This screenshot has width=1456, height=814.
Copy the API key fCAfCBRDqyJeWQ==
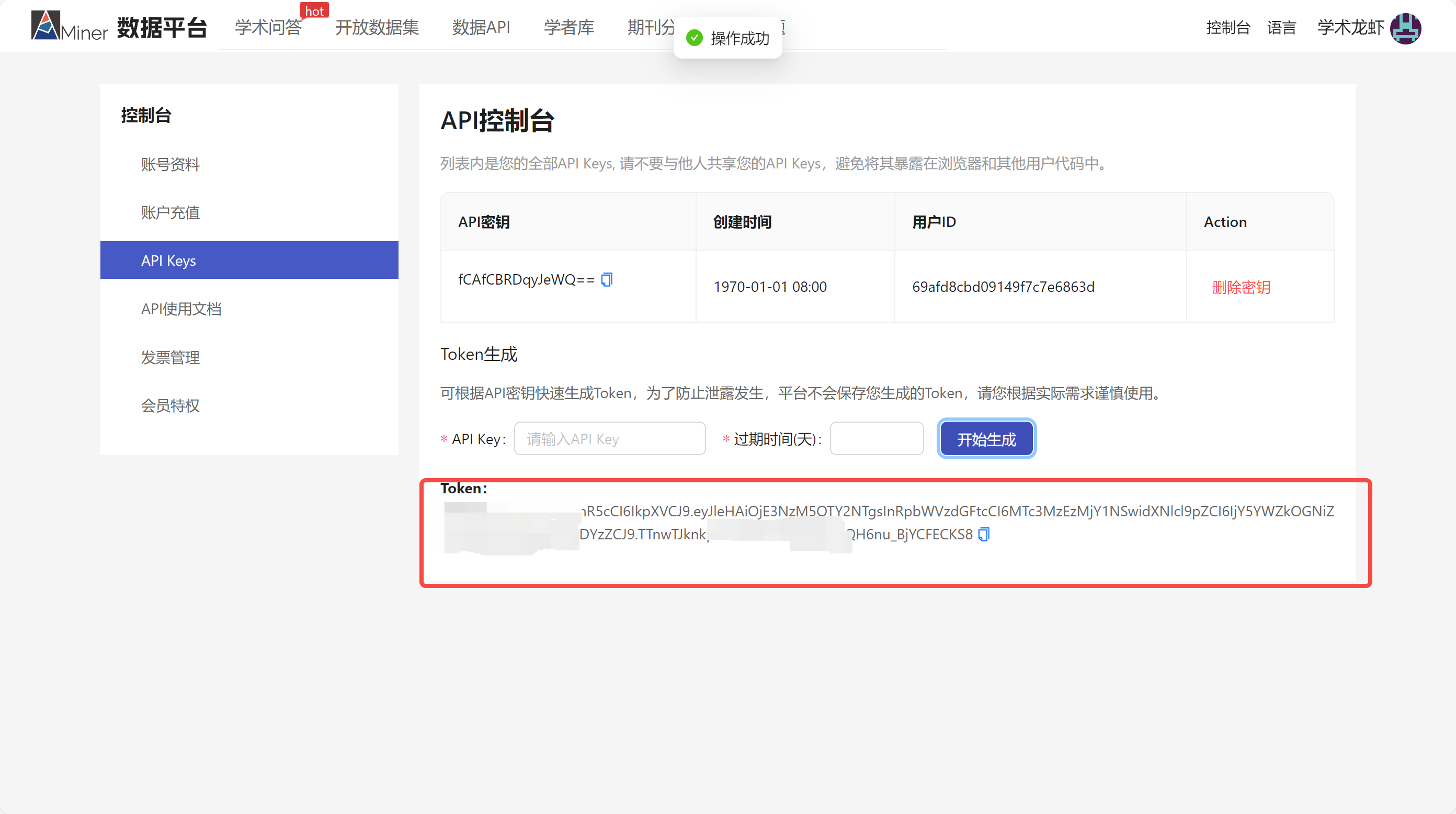[x=607, y=280]
